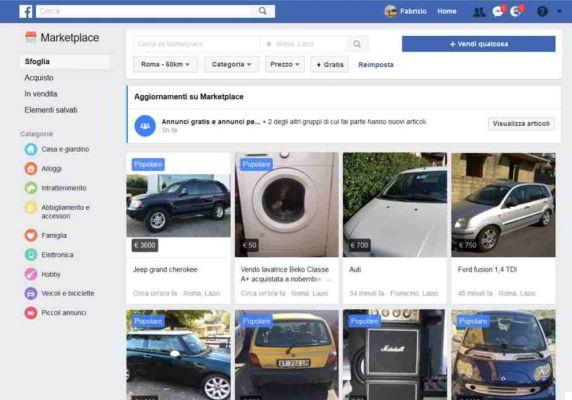Click the Reimposta link
572x400 pixels.
(376, 65)
